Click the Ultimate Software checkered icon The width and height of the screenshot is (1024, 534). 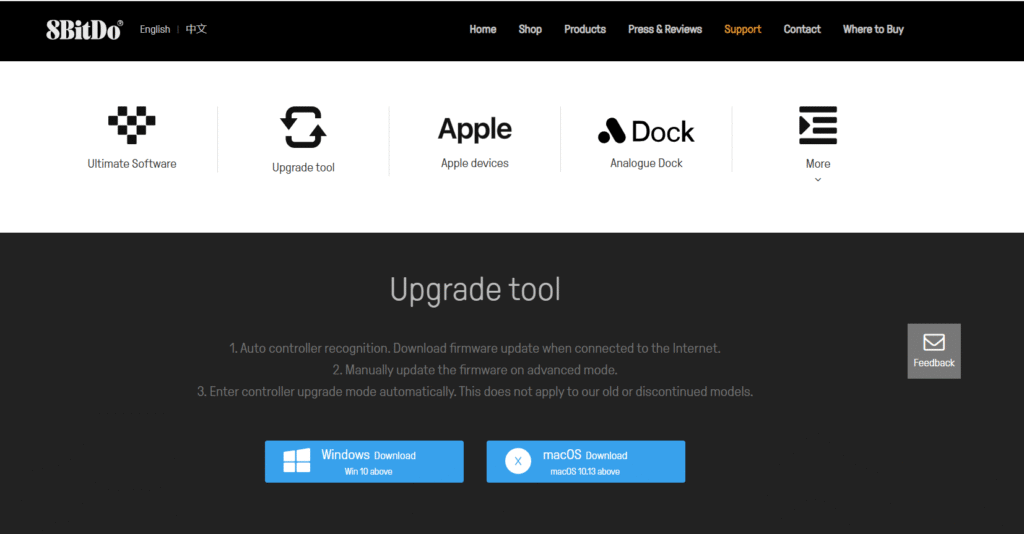click(132, 125)
